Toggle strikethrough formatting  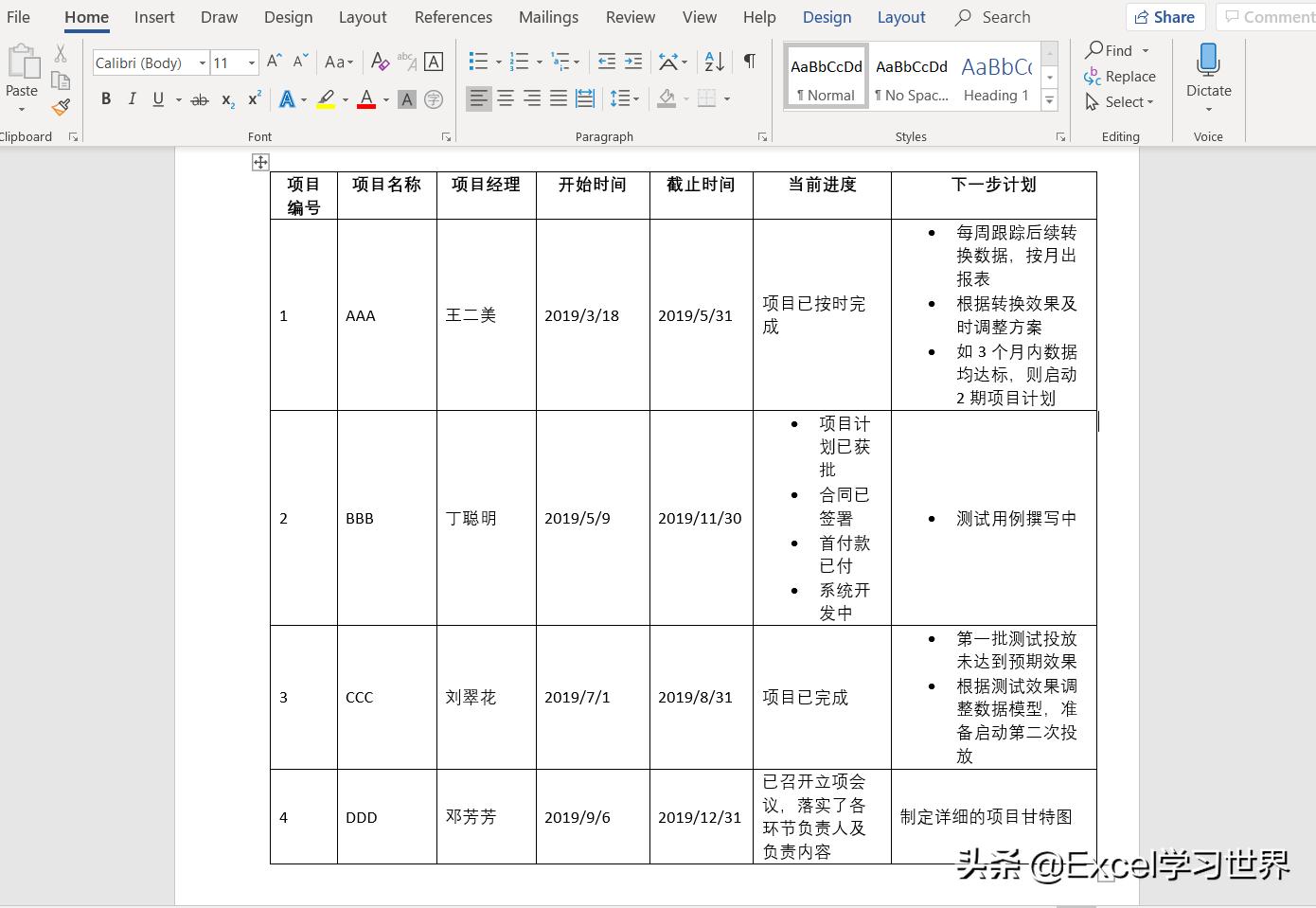point(200,98)
